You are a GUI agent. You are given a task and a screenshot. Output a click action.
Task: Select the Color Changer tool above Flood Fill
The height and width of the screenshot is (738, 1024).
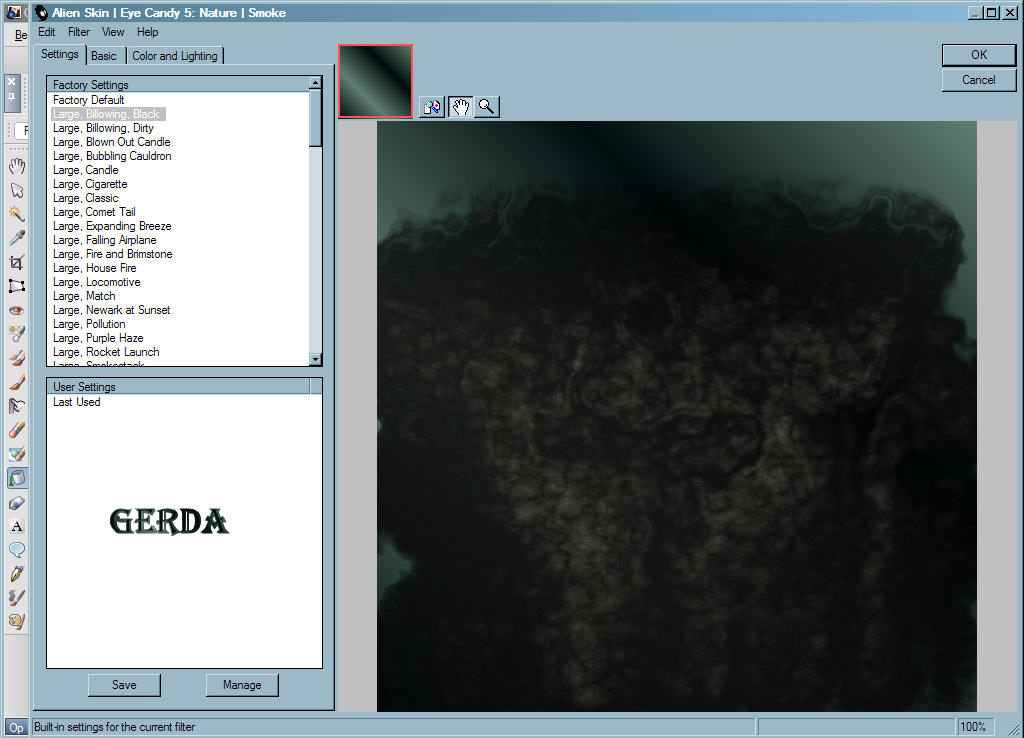[x=17, y=454]
